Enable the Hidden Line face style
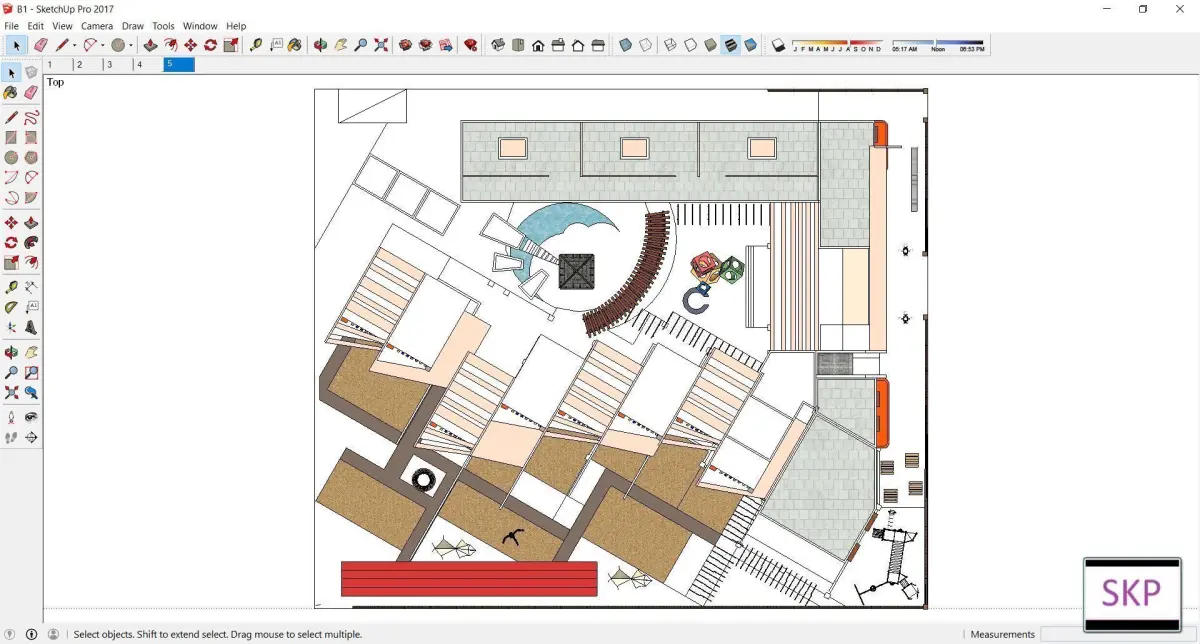Screen dimensions: 1200x644 (x=690, y=45)
